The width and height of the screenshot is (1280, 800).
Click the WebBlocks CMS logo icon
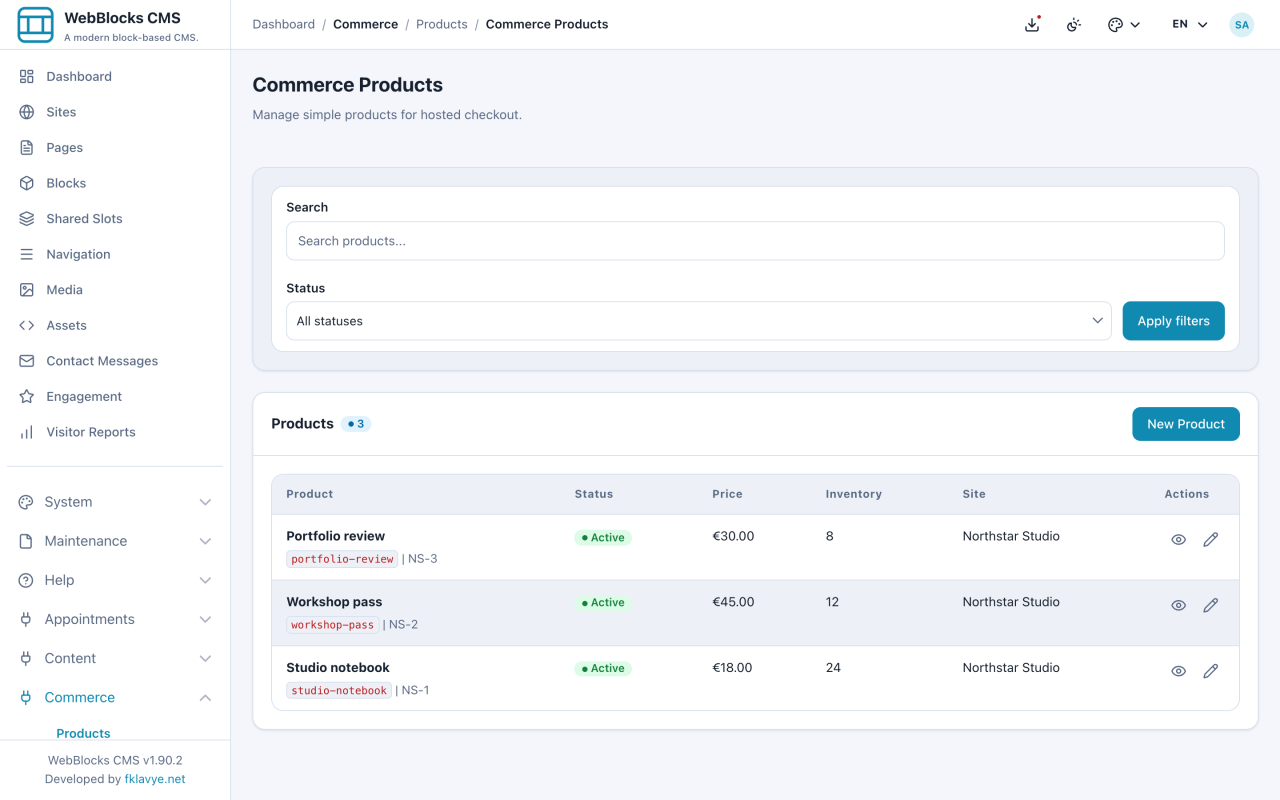35,25
